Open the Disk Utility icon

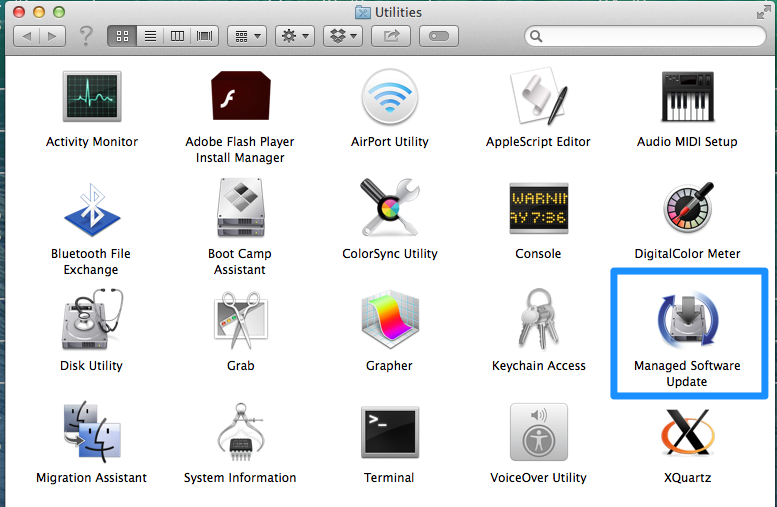[92, 319]
